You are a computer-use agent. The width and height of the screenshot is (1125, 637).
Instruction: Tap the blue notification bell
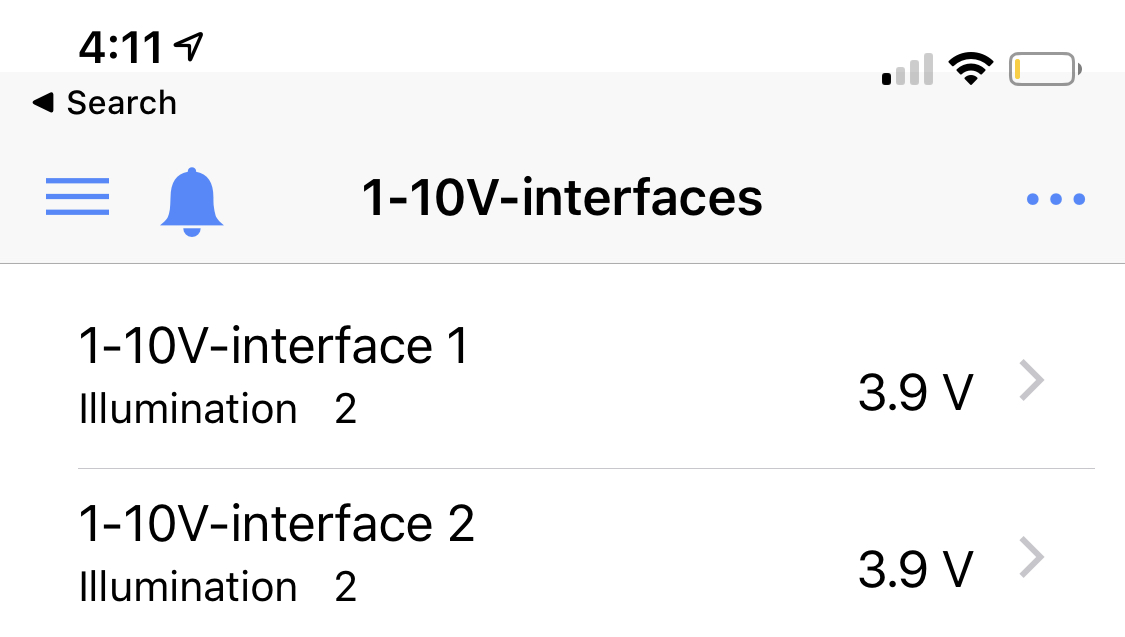[192, 201]
